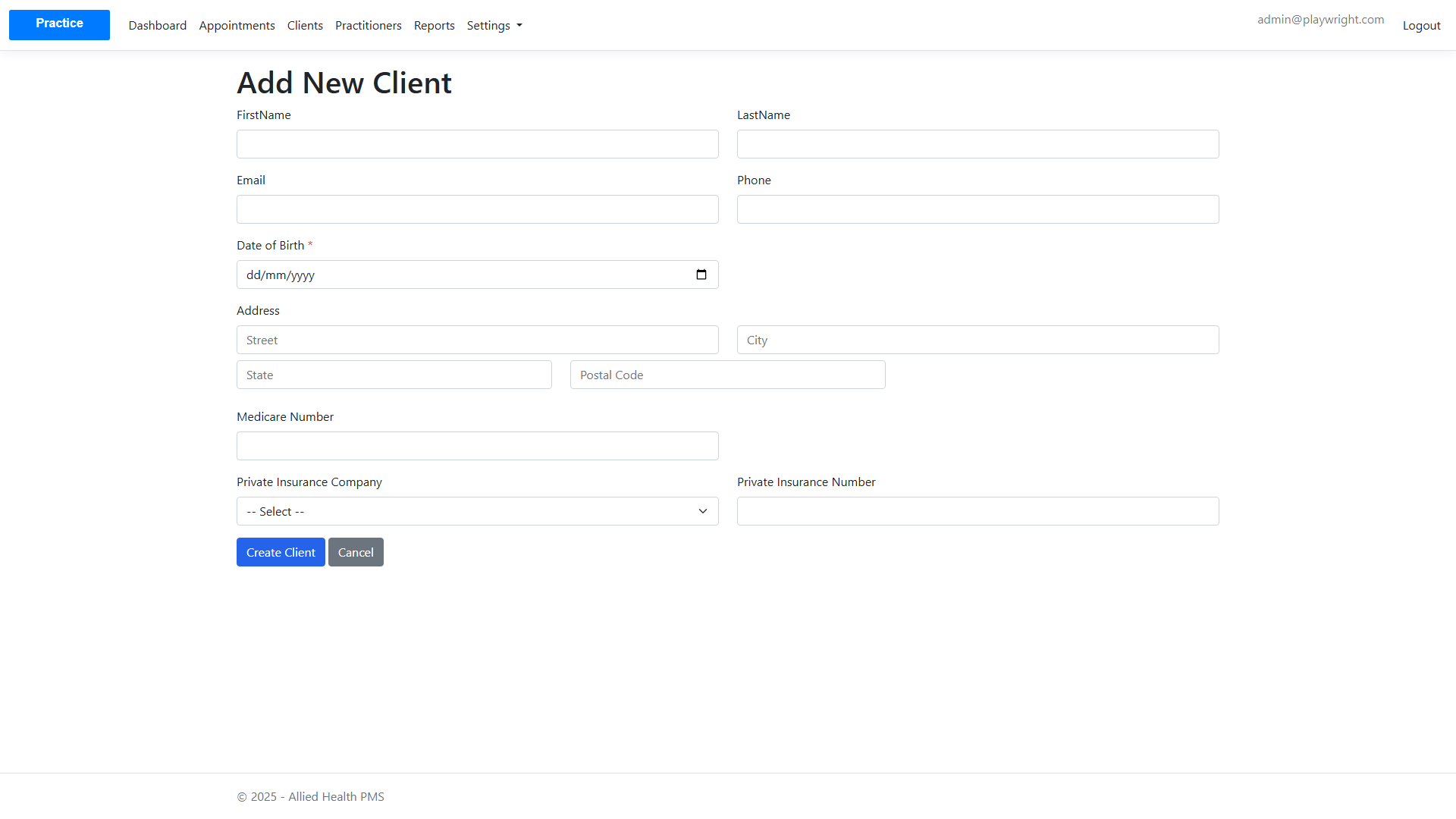The height and width of the screenshot is (819, 1456).
Task: Focus the Postal Code field
Action: [x=728, y=375]
